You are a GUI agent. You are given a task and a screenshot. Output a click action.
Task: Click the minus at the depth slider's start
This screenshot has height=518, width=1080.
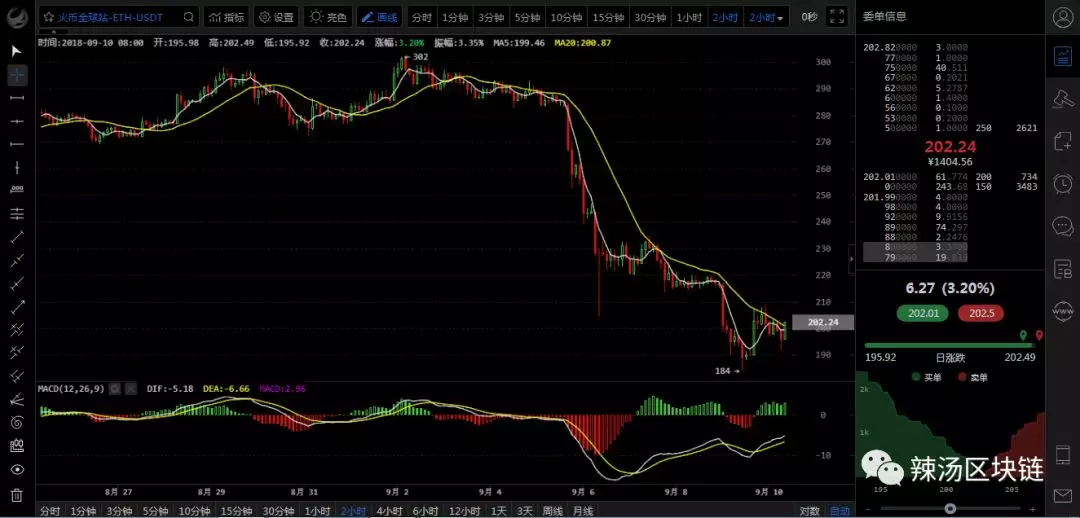pos(866,508)
